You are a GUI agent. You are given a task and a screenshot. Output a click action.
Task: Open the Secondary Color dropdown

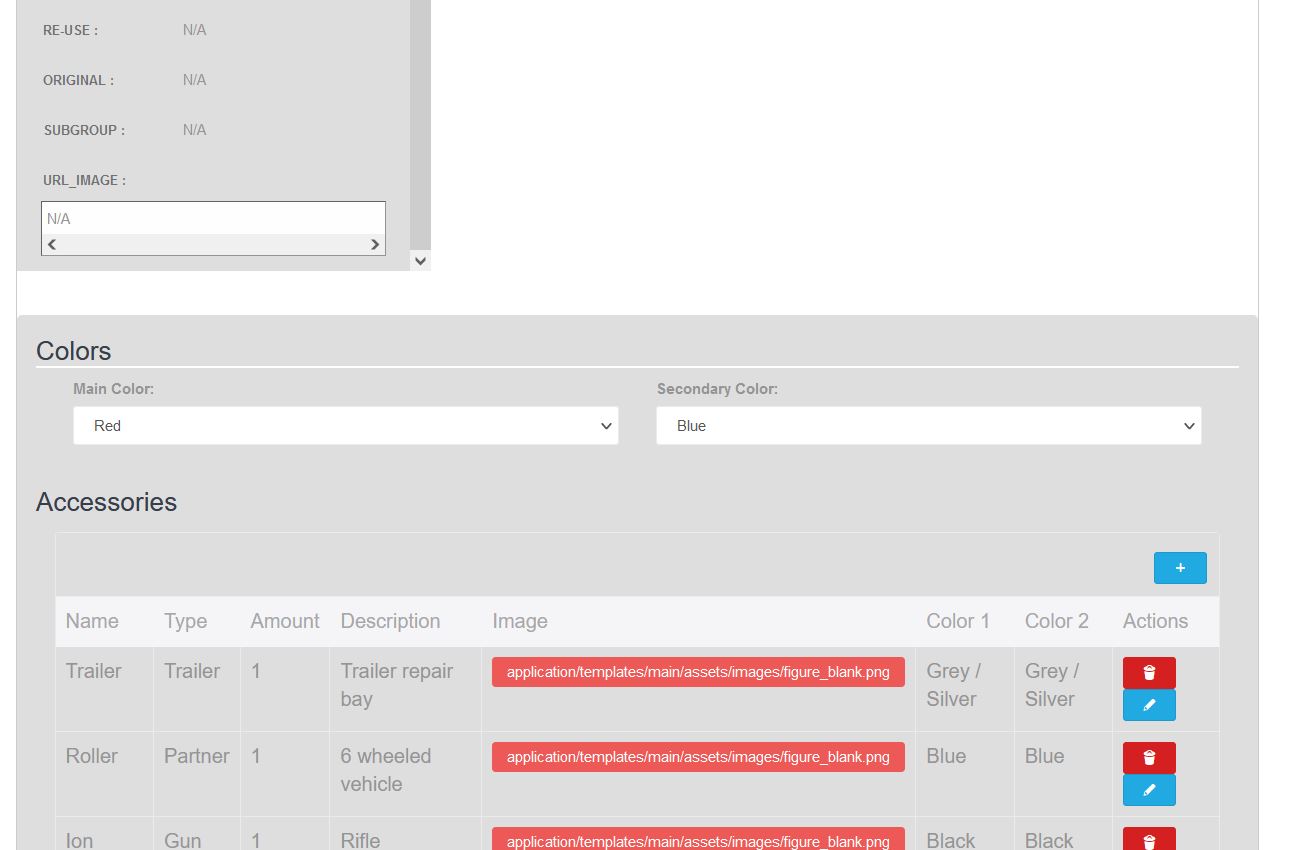coord(928,426)
